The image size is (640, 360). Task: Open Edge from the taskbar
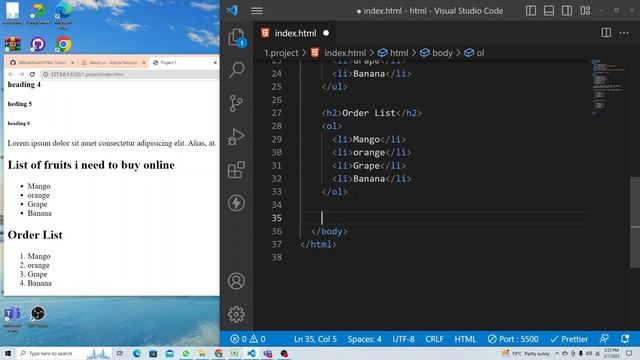(x=136, y=353)
